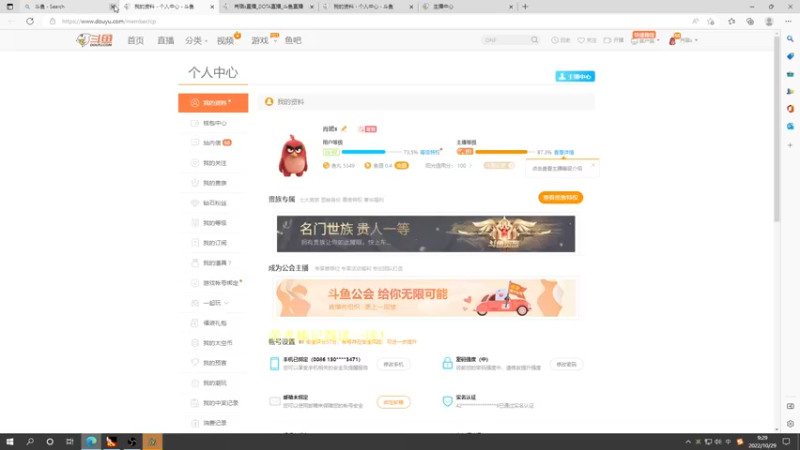Select 我的关注 in the sidebar
Viewport: 800px width, 450px height.
point(214,163)
